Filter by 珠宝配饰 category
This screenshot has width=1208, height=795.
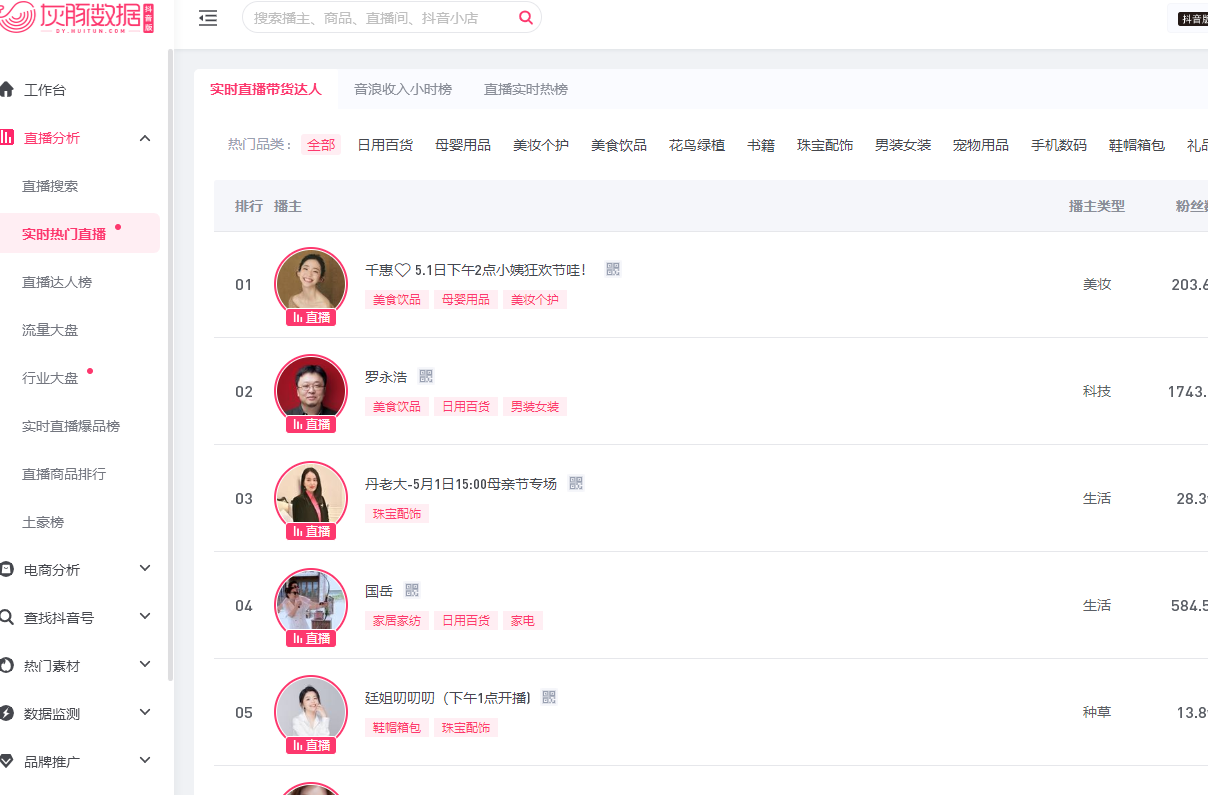[825, 145]
